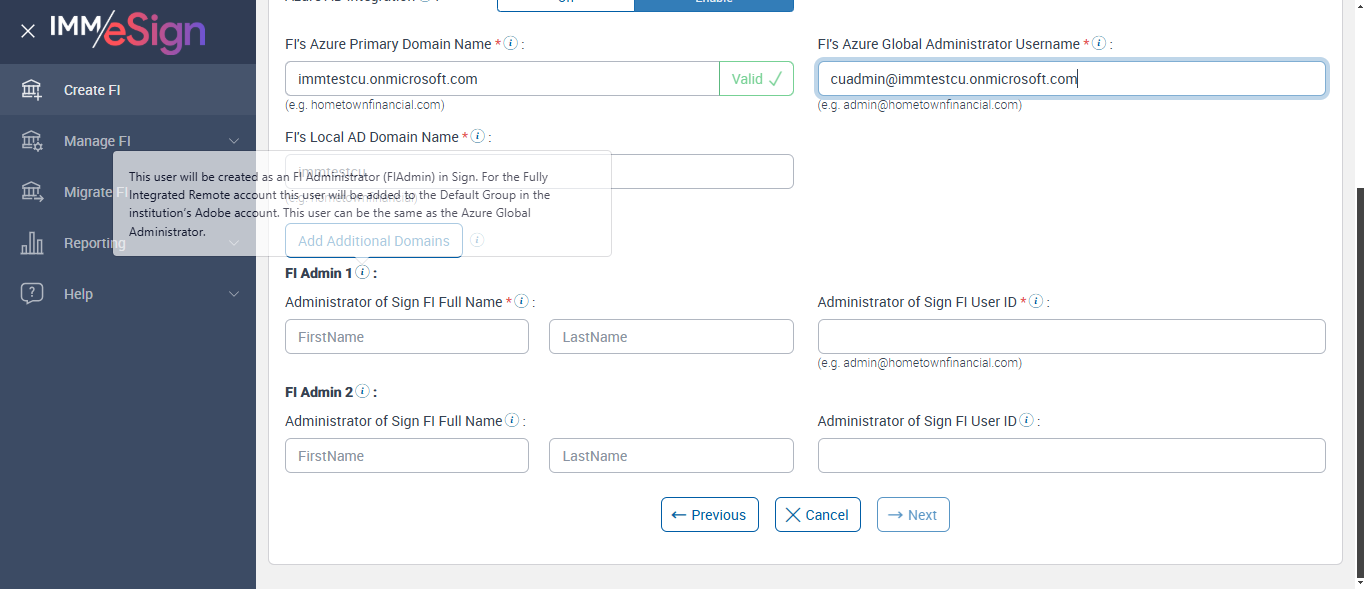Click the Cancel button
The width and height of the screenshot is (1366, 589).
point(818,515)
